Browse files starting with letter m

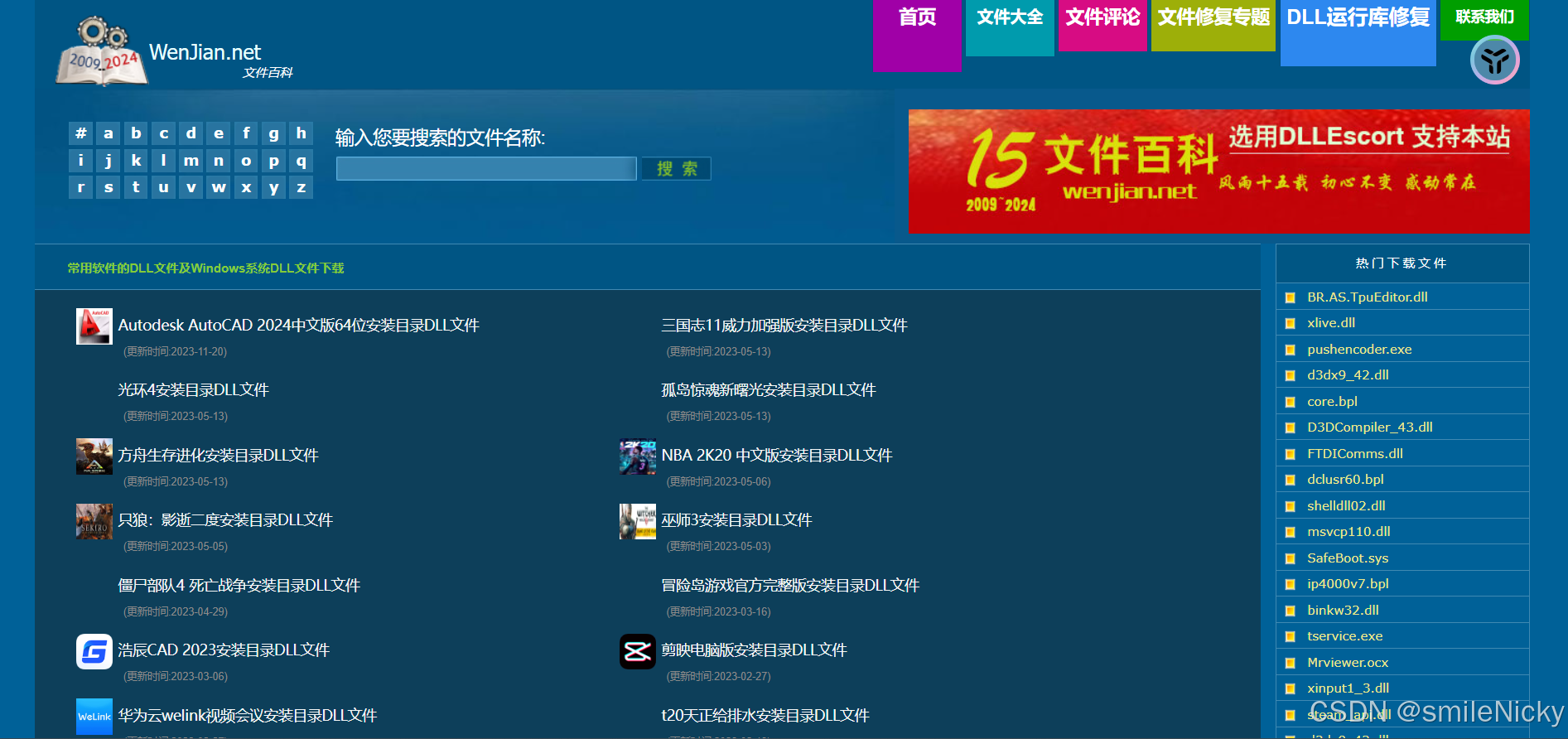pyautogui.click(x=191, y=161)
